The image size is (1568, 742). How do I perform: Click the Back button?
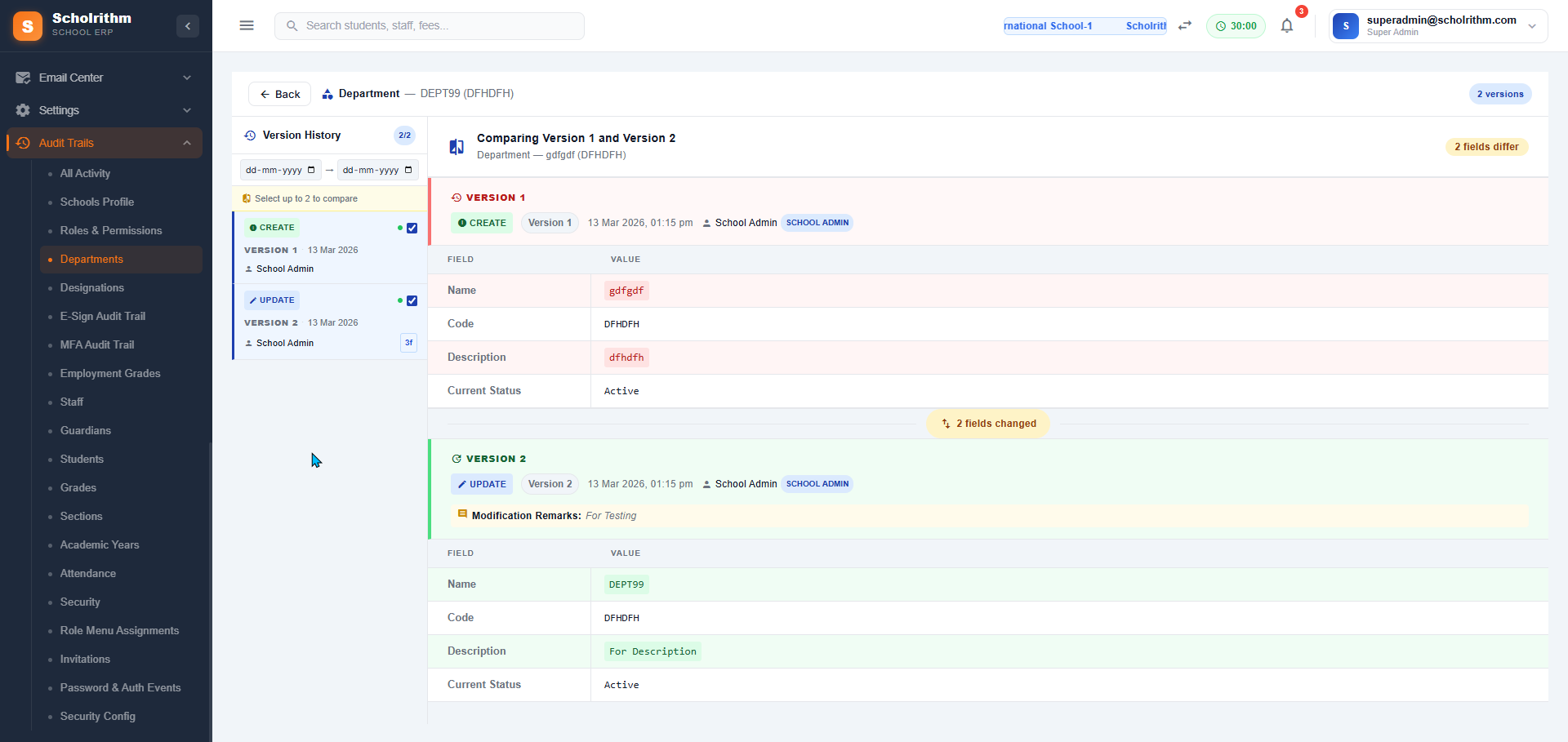pyautogui.click(x=279, y=93)
